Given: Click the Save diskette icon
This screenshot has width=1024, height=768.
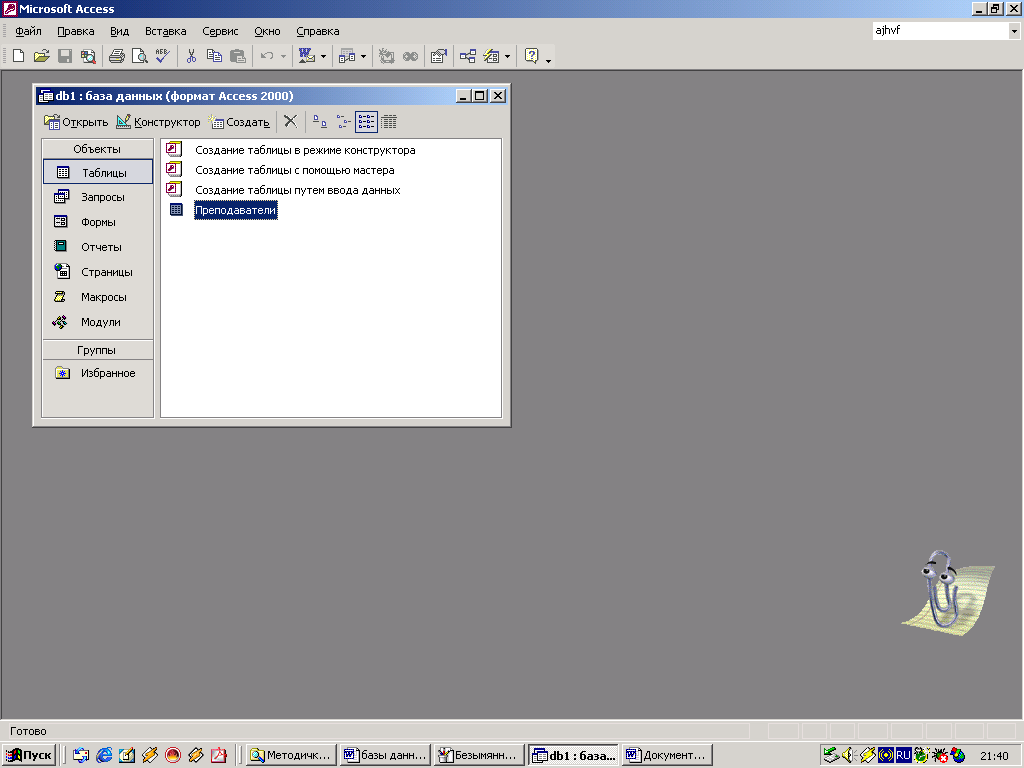Looking at the screenshot, I should point(65,56).
